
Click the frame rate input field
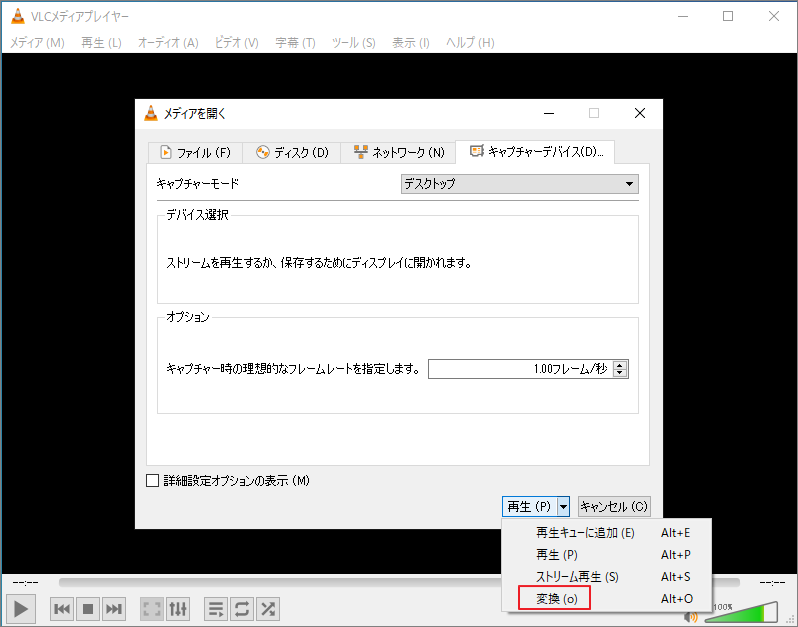(521, 369)
